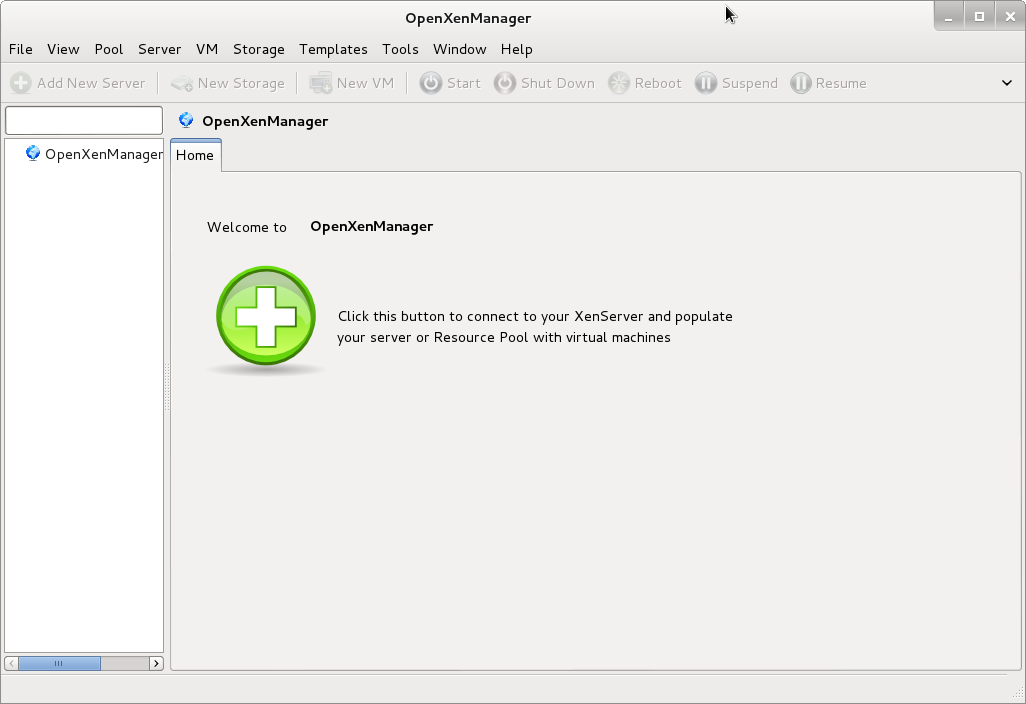Click the search field above the tree

[84, 121]
